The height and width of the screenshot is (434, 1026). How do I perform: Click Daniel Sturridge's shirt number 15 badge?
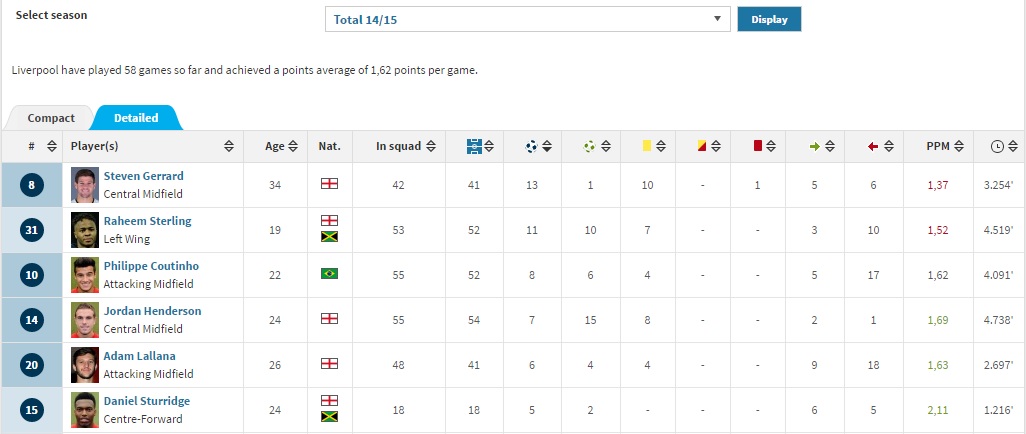(x=31, y=410)
